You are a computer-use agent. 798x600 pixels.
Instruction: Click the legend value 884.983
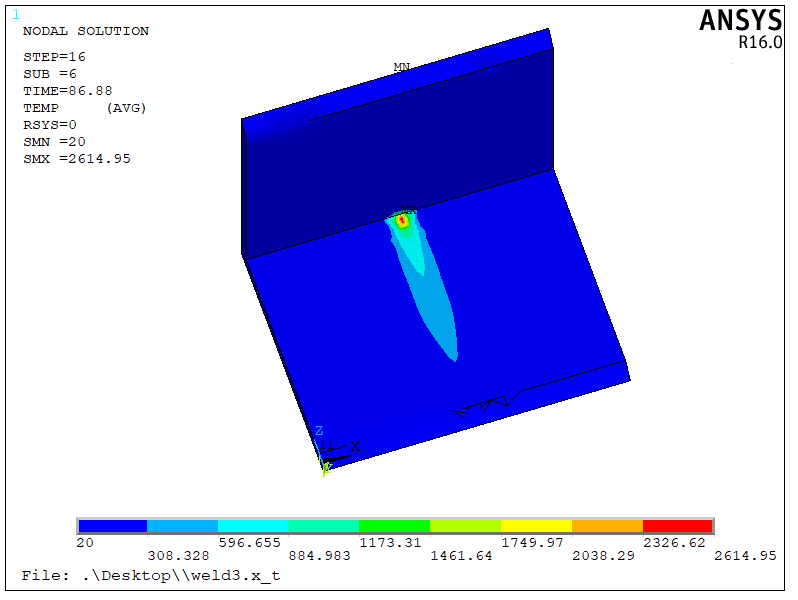(x=320, y=556)
